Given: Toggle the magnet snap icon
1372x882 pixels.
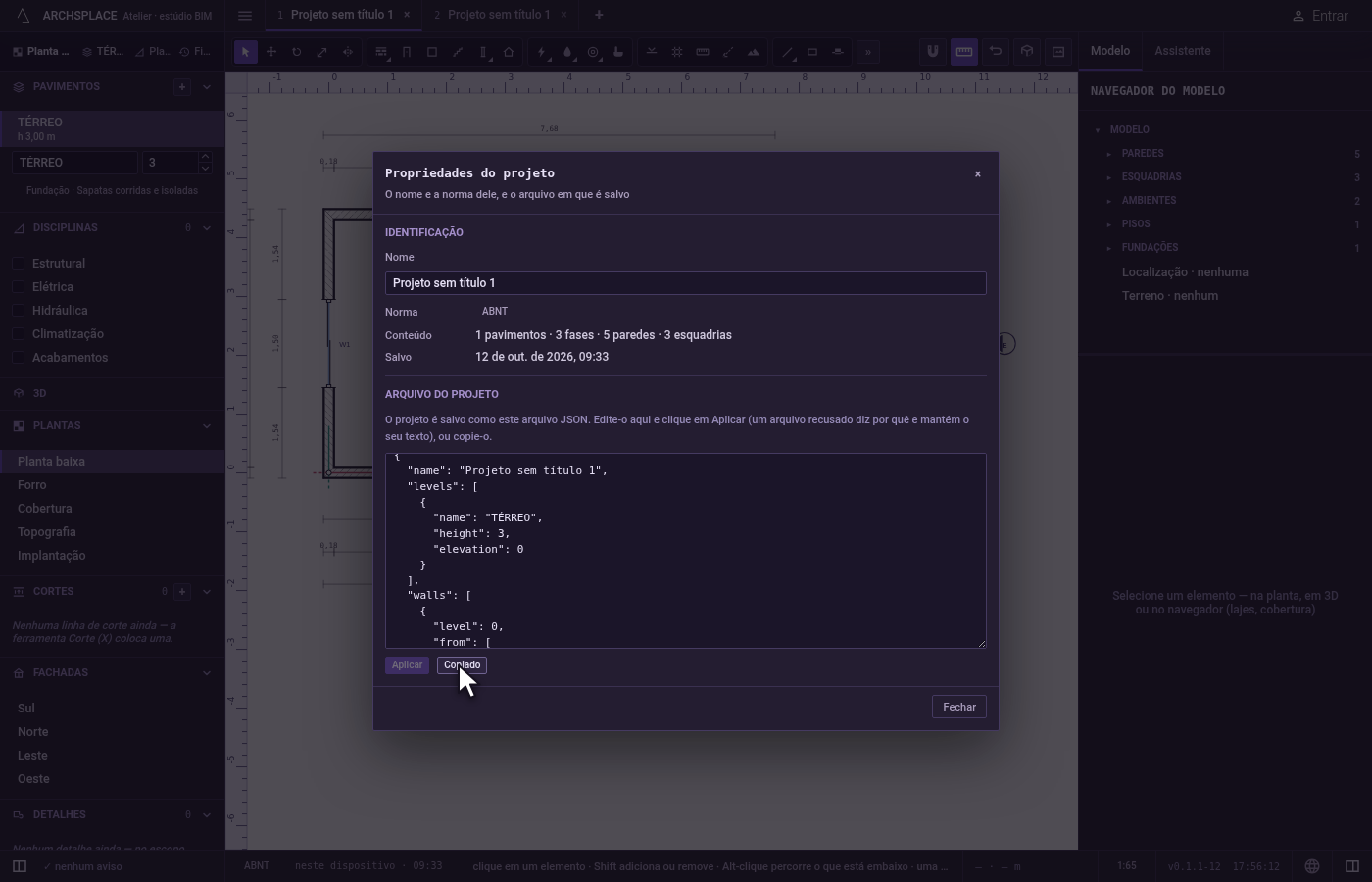Looking at the screenshot, I should 933,52.
